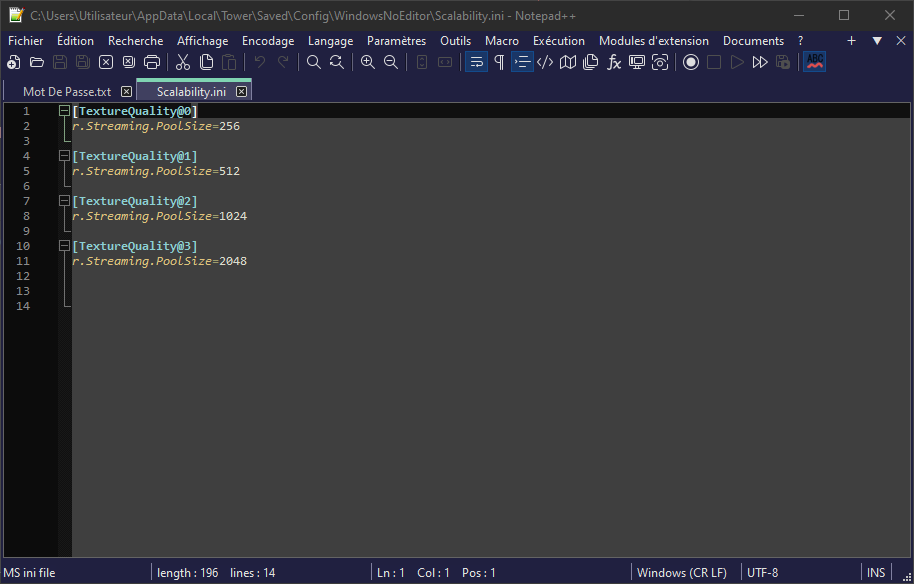This screenshot has height=584, width=914.
Task: Toggle Show All Characters pilcrow icon
Action: pos(499,62)
